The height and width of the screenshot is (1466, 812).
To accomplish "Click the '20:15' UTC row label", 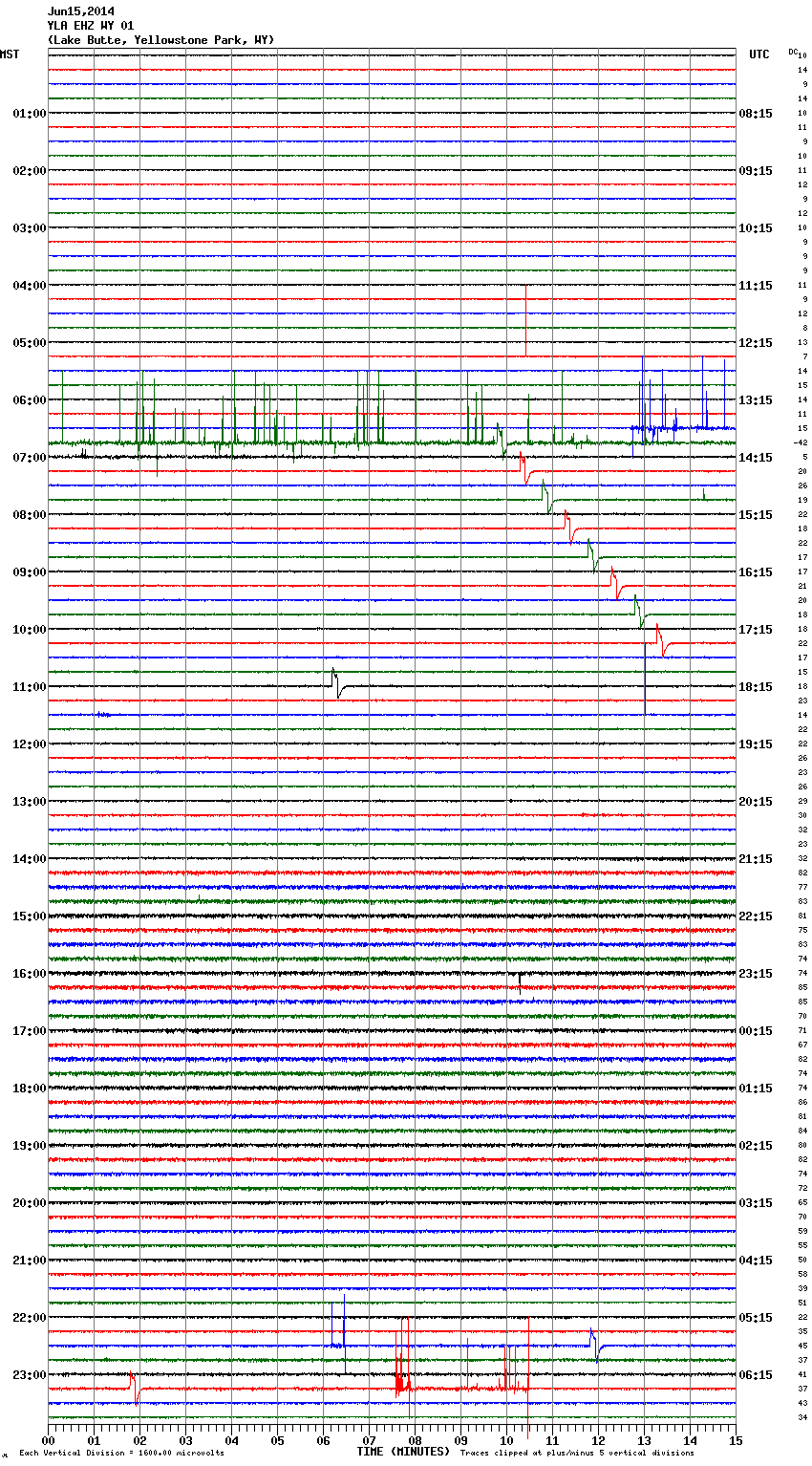I will [x=756, y=802].
